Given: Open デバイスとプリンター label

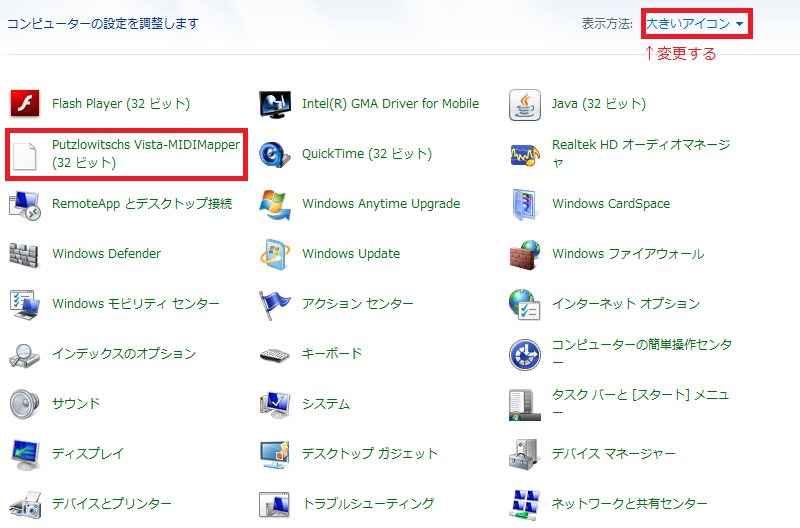Looking at the screenshot, I should point(112,504).
